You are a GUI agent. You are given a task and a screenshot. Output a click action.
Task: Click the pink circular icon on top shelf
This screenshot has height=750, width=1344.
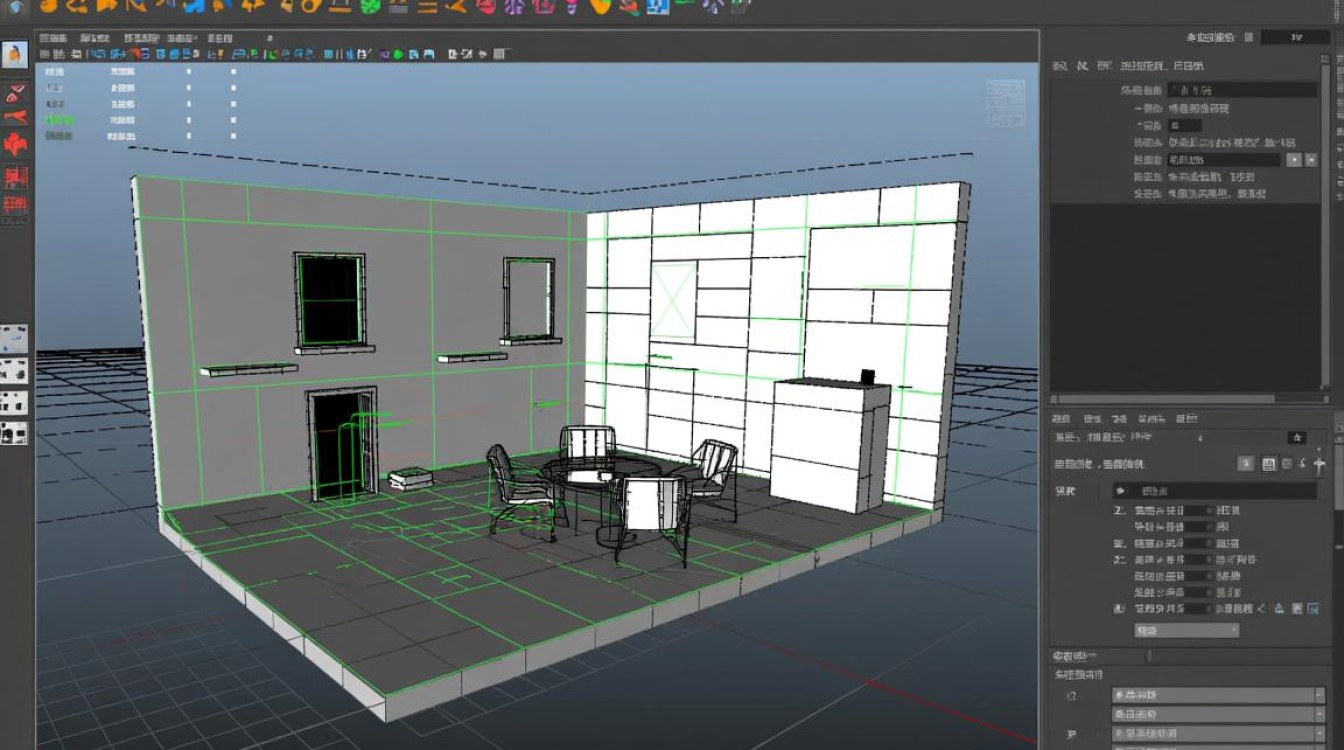485,6
